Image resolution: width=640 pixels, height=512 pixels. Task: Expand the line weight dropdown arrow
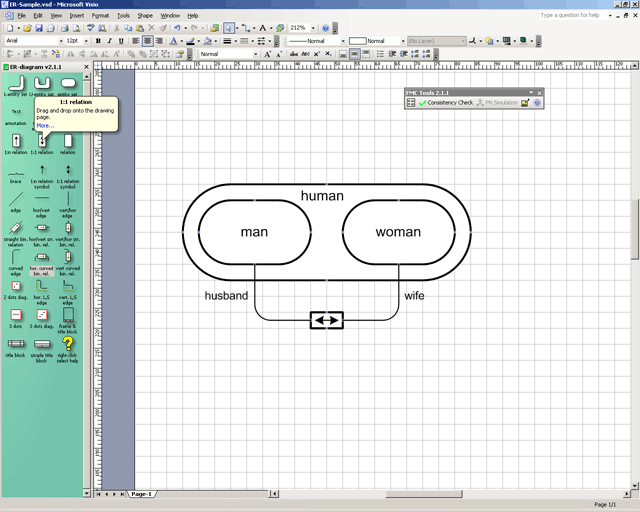(236, 41)
